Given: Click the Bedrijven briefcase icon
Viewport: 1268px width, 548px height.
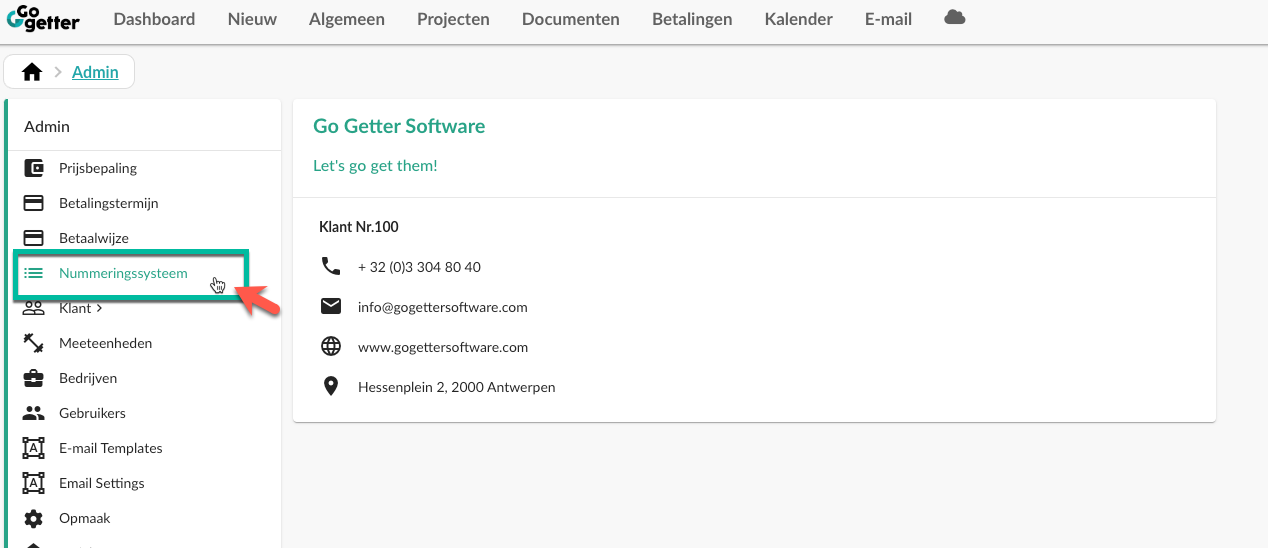Looking at the screenshot, I should 33,378.
